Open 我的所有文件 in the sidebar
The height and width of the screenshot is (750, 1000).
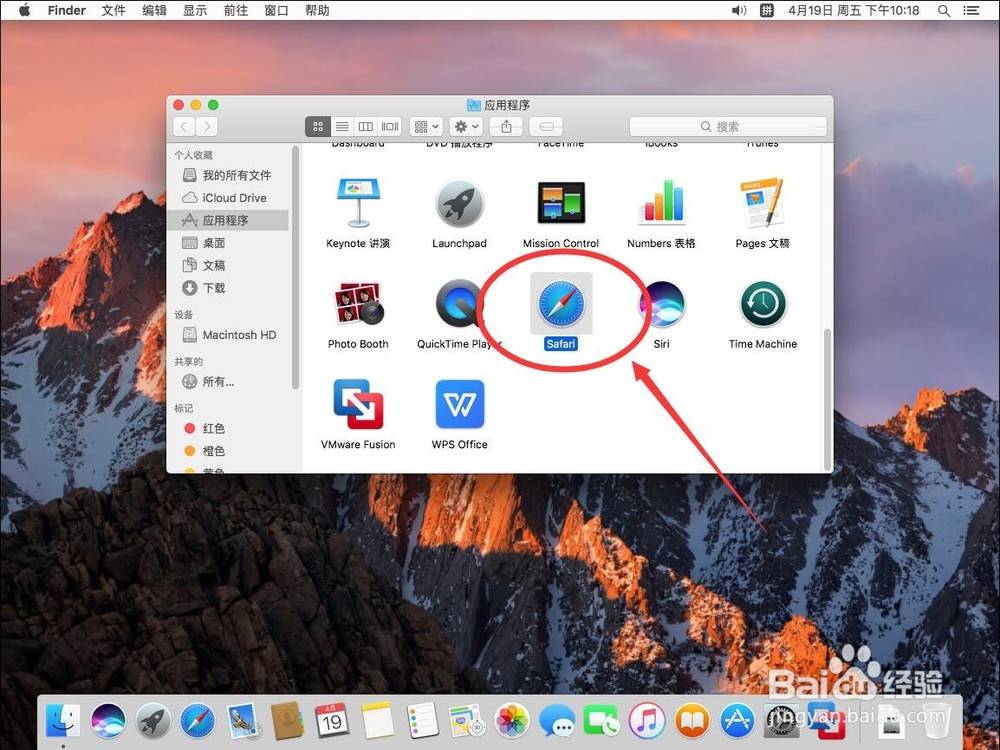point(227,175)
